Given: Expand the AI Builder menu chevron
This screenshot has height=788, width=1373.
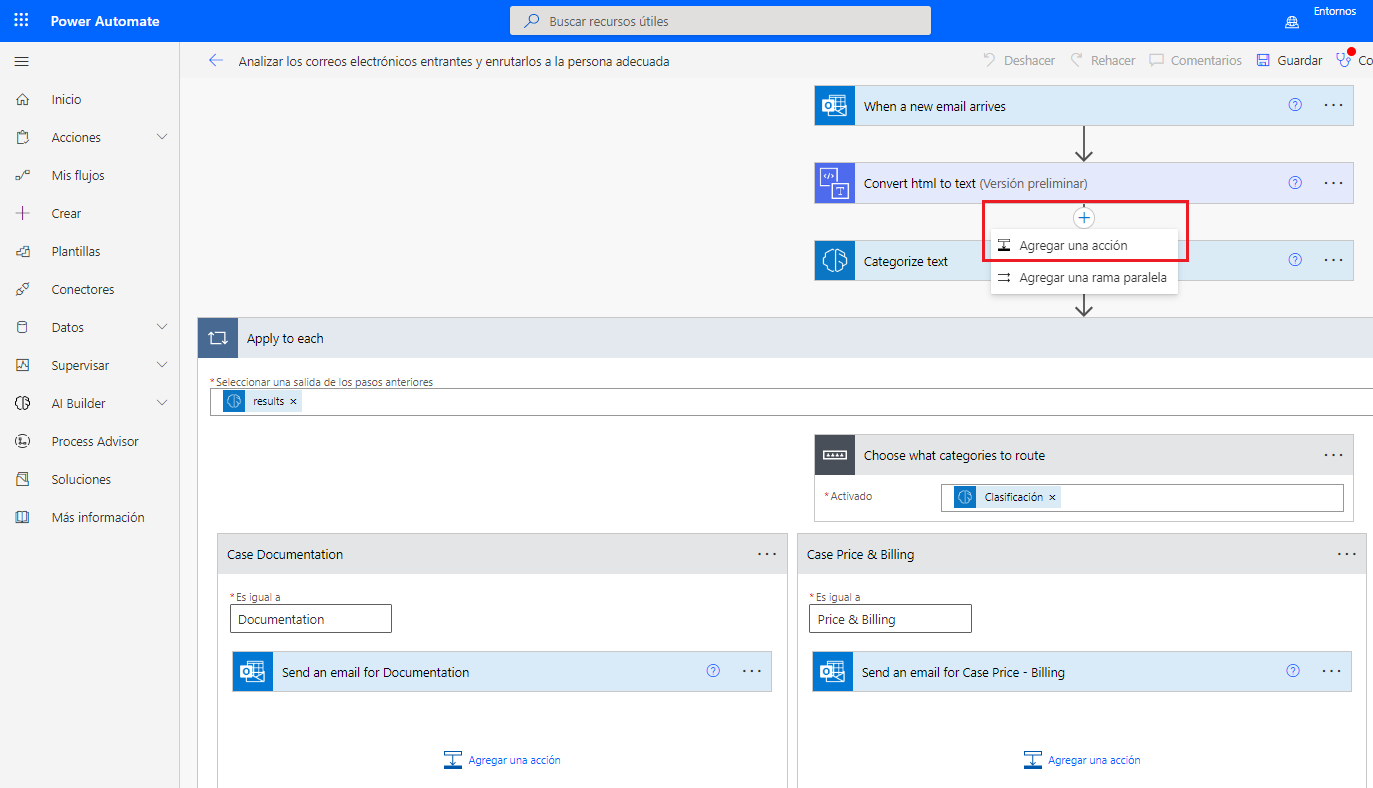Looking at the screenshot, I should pyautogui.click(x=162, y=403).
